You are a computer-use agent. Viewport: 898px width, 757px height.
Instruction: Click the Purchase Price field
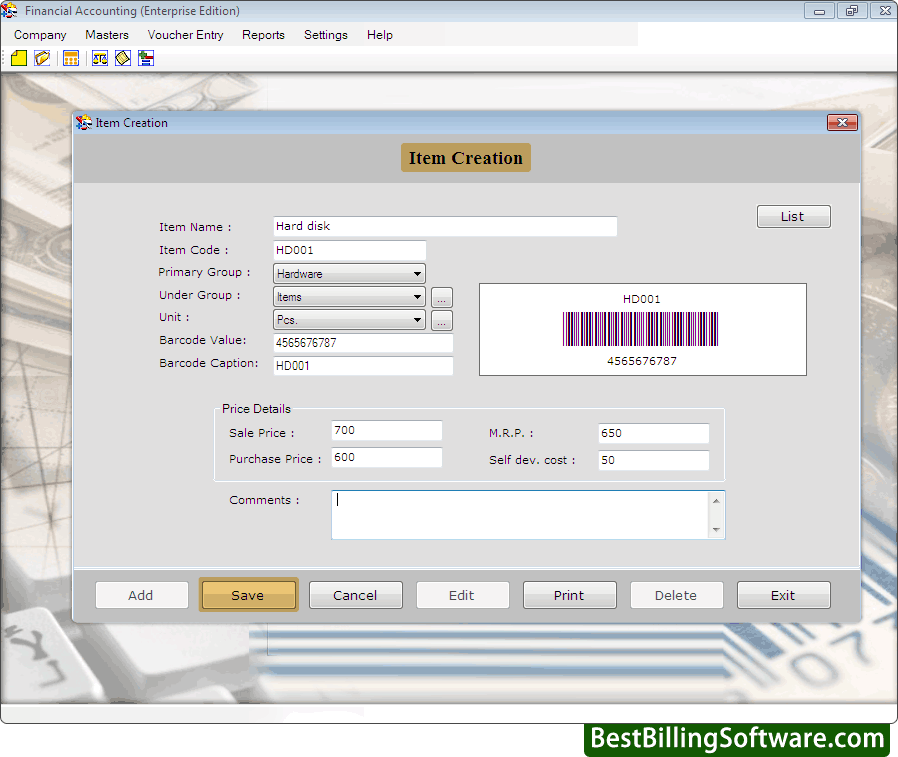tap(387, 458)
